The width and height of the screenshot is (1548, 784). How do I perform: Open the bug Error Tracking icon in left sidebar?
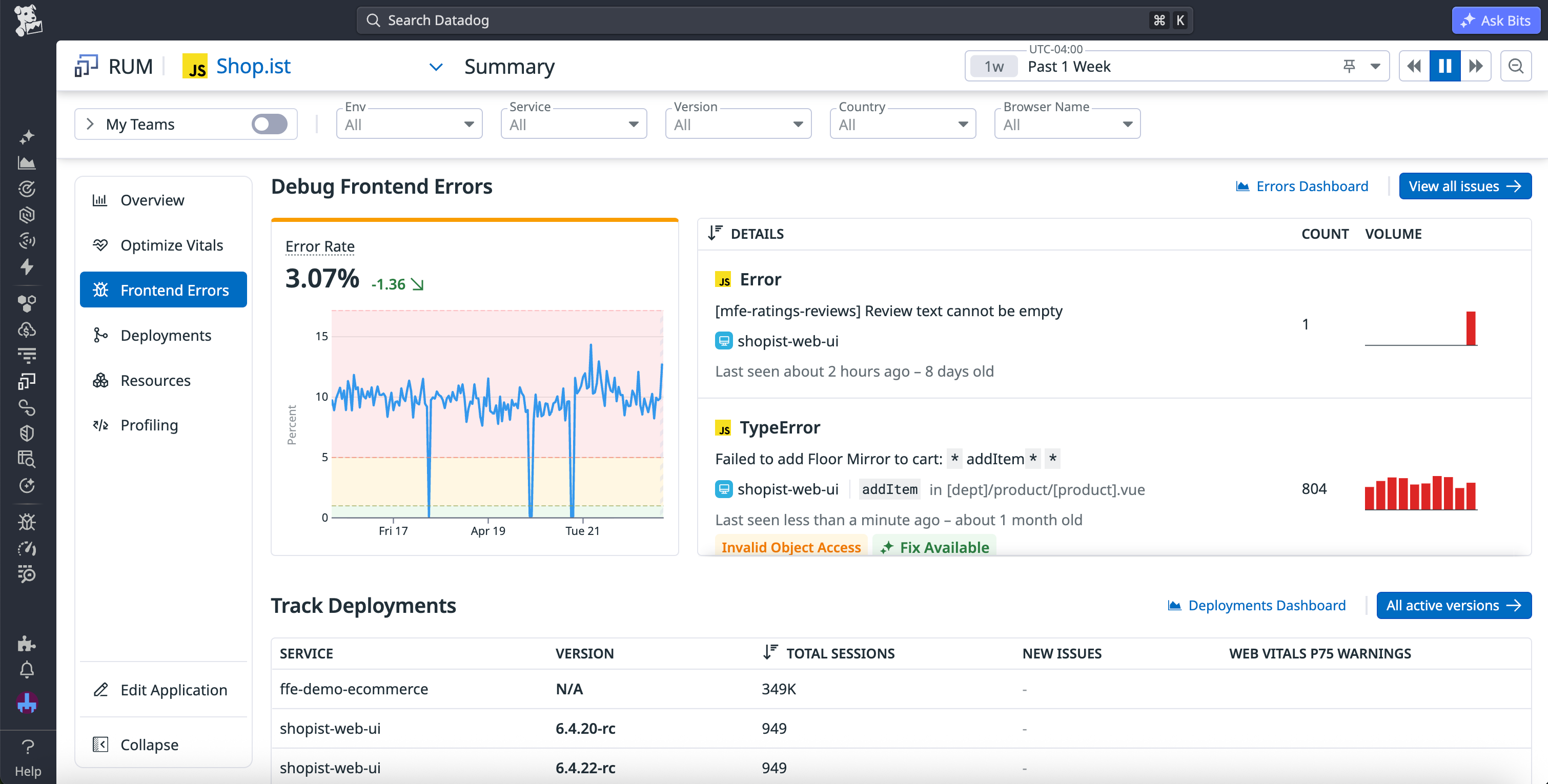pos(27,522)
